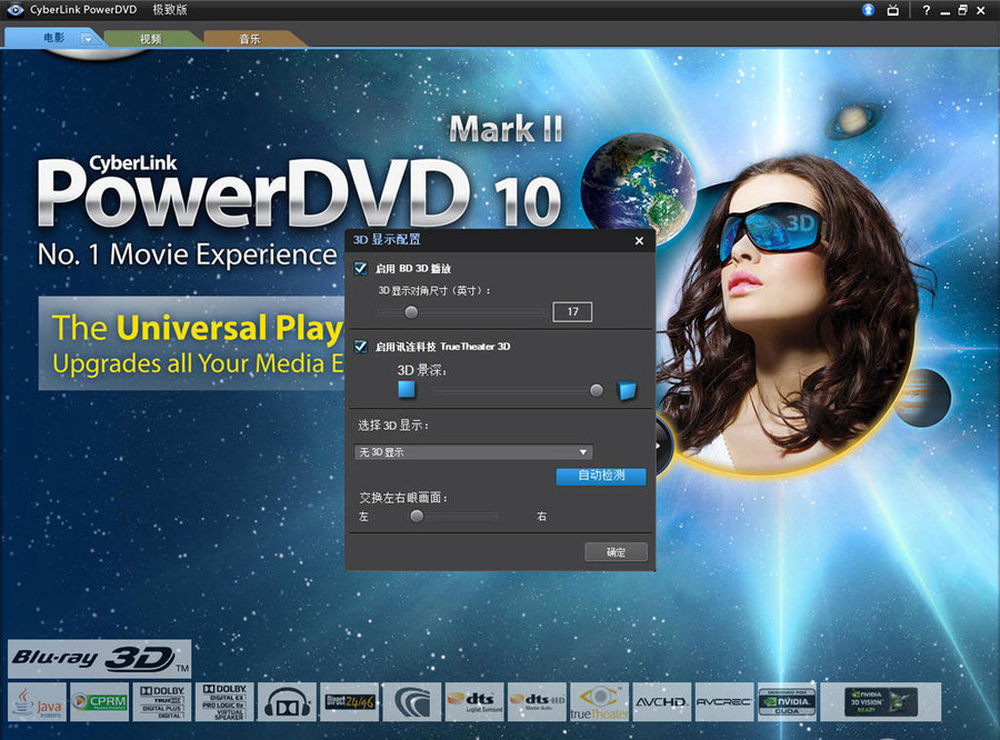The width and height of the screenshot is (1000, 740).
Task: Click the 左 label of the eye swap slider
Action: (x=364, y=516)
